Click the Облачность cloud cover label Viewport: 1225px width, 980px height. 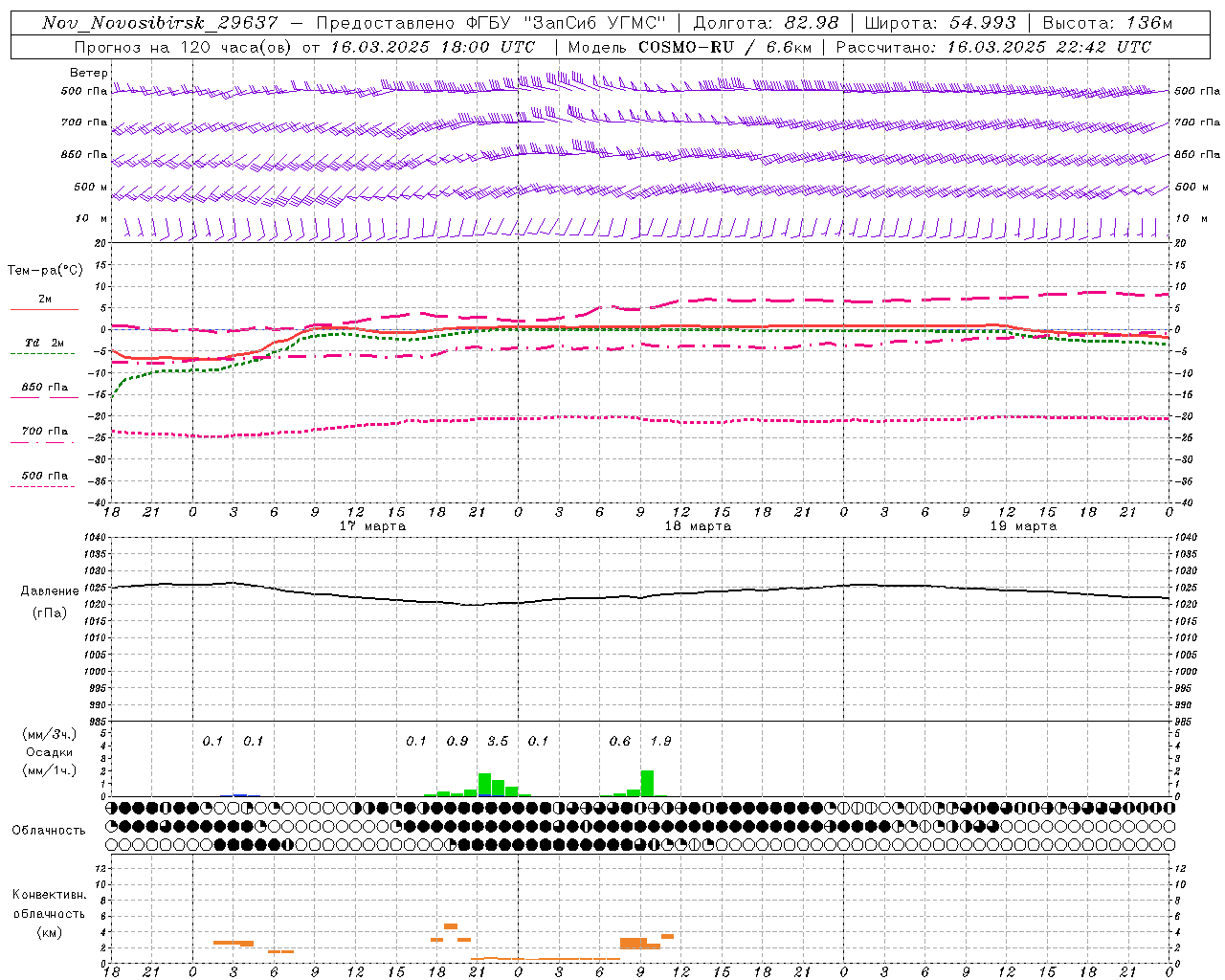(x=49, y=830)
